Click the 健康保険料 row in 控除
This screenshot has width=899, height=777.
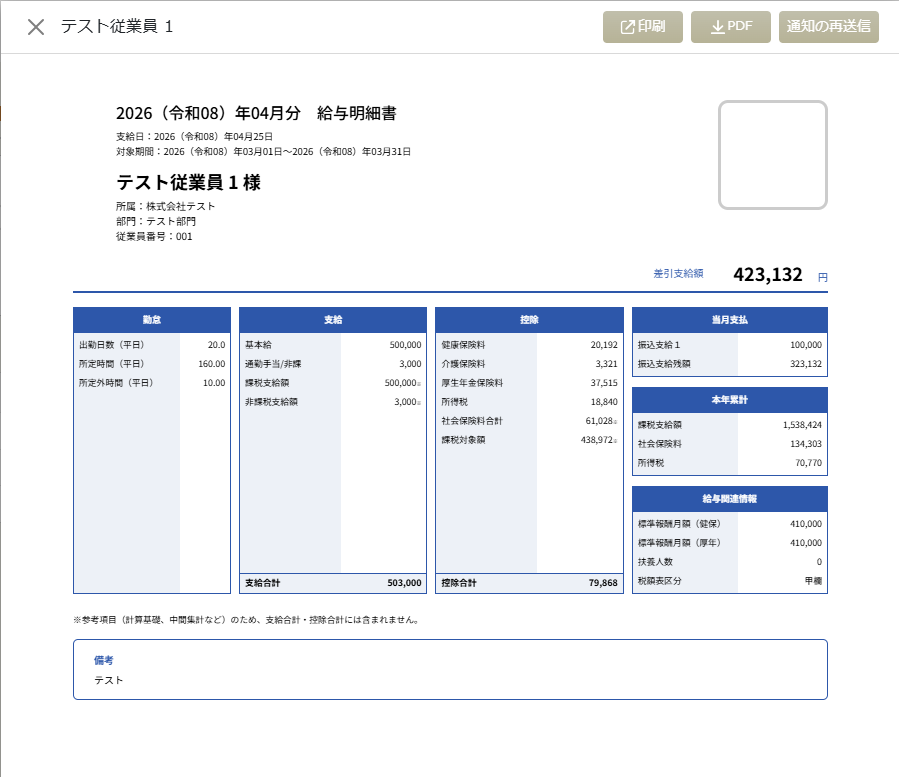point(529,345)
